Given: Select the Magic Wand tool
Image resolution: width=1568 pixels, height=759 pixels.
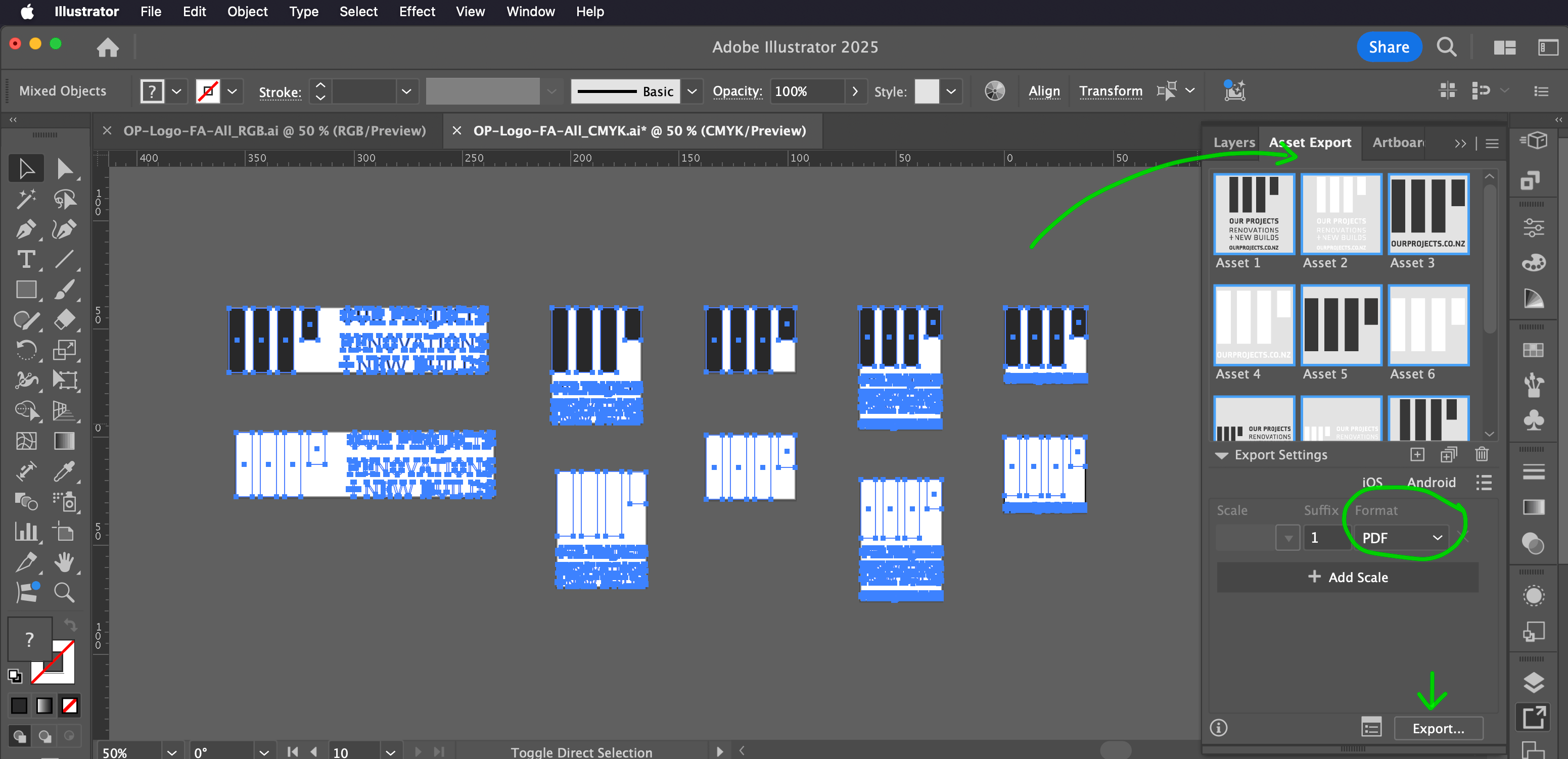Looking at the screenshot, I should pos(26,199).
